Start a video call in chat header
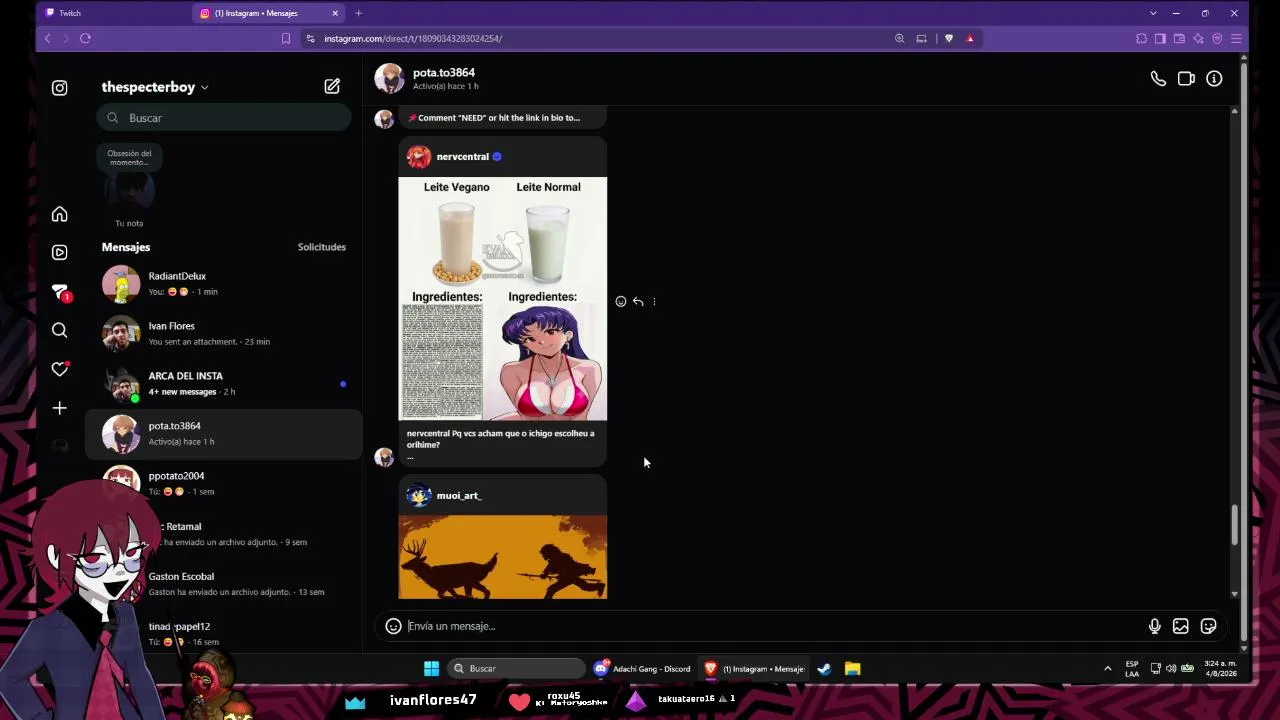This screenshot has height=720, width=1280. pyautogui.click(x=1186, y=79)
